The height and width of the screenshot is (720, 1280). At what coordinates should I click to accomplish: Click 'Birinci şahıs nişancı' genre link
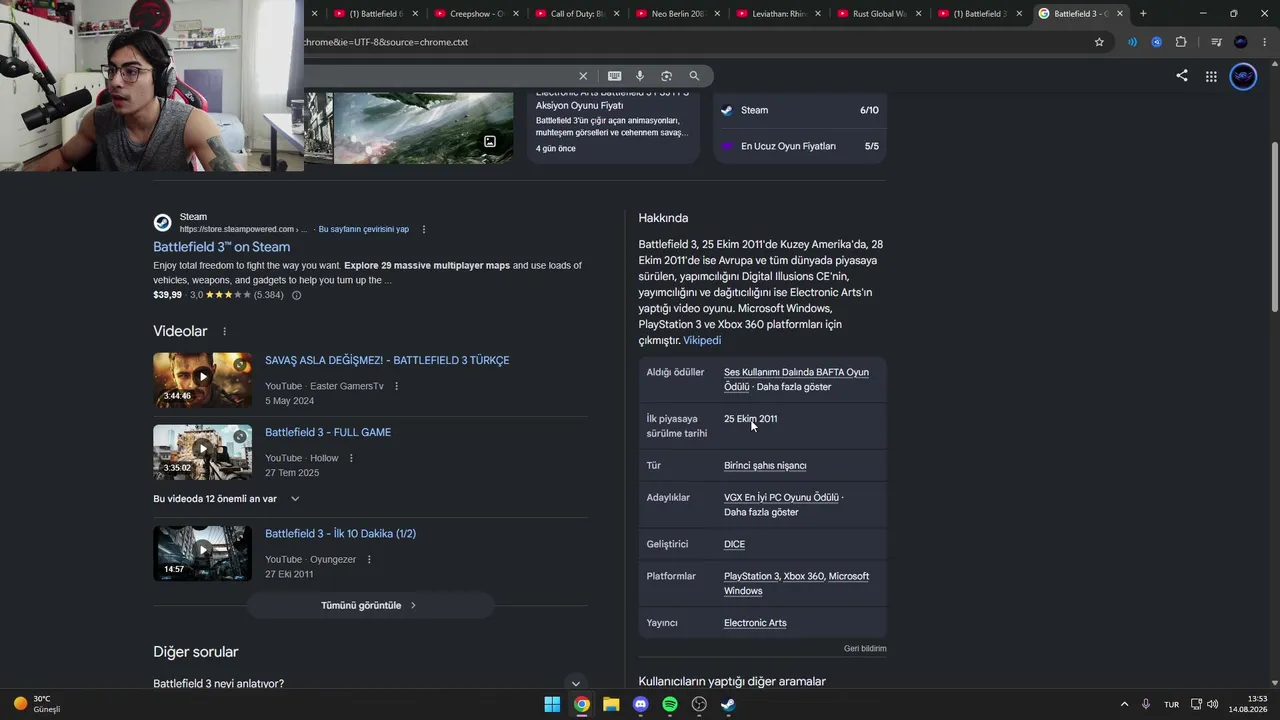point(765,466)
